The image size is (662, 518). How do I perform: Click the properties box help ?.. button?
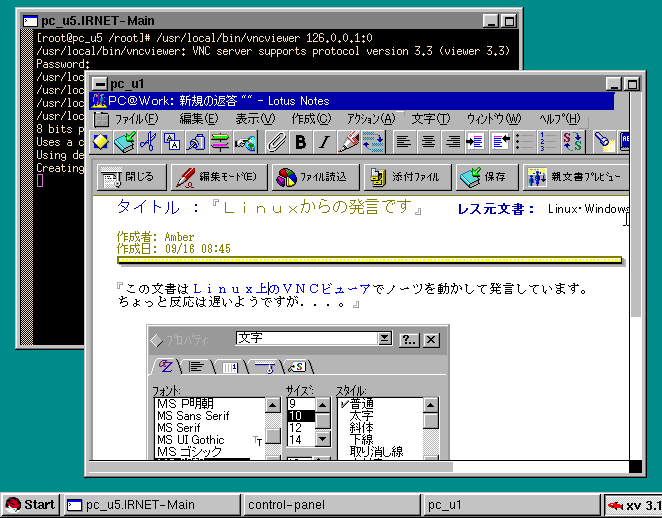pyautogui.click(x=410, y=340)
